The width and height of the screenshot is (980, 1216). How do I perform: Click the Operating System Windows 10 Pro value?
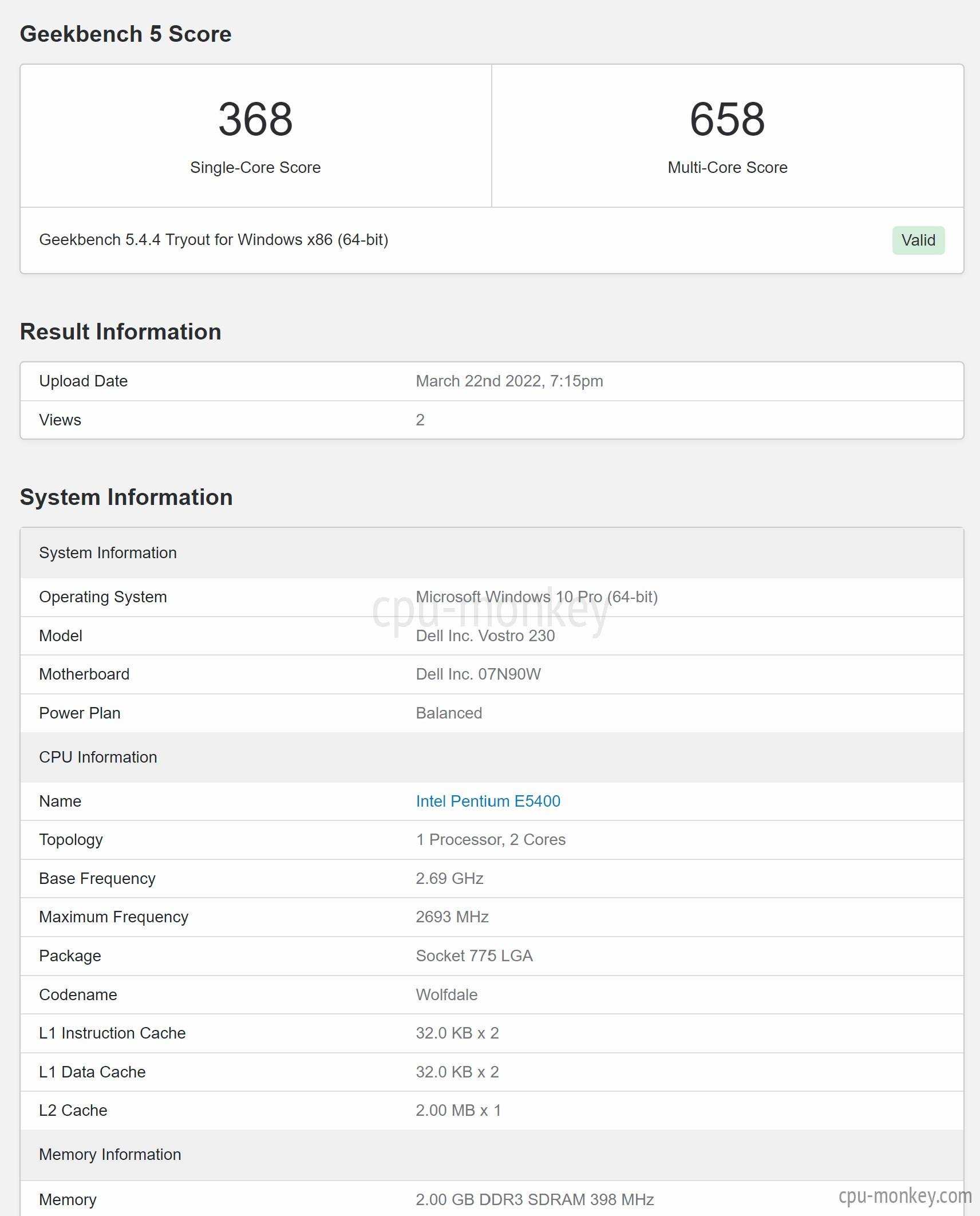537,597
